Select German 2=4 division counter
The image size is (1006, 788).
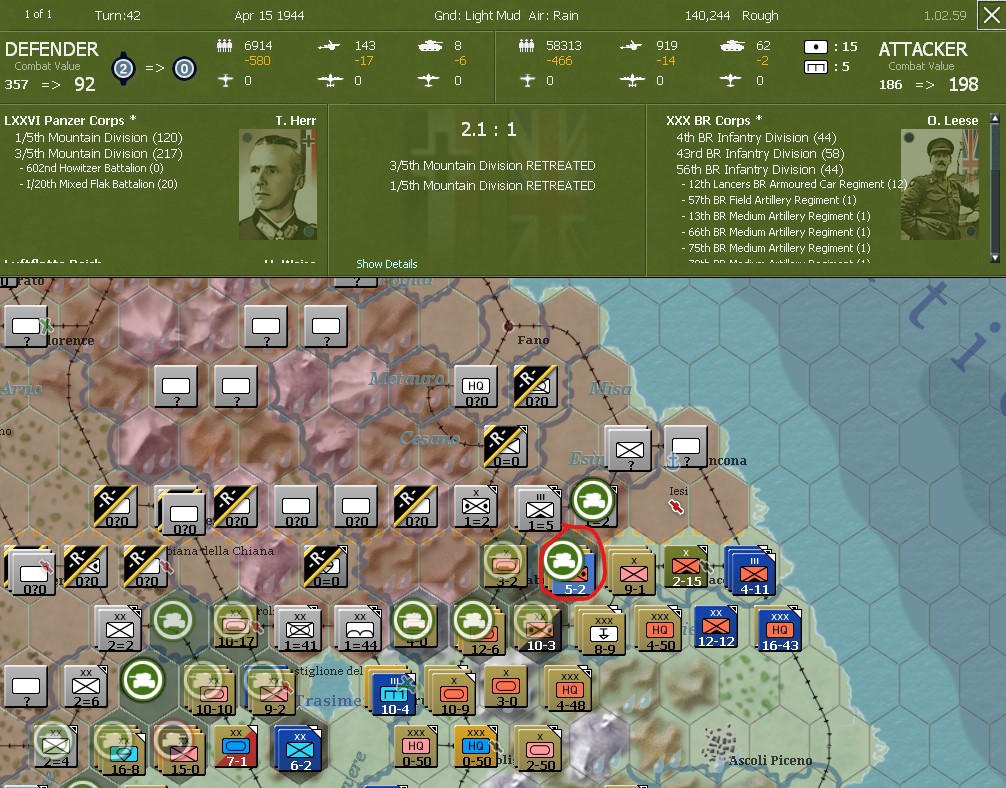click(x=56, y=748)
